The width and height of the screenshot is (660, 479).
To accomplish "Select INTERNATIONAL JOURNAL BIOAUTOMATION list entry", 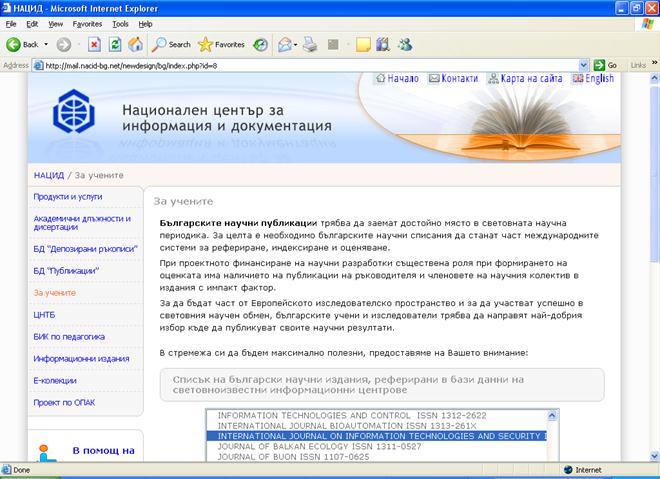I will (377, 426).
